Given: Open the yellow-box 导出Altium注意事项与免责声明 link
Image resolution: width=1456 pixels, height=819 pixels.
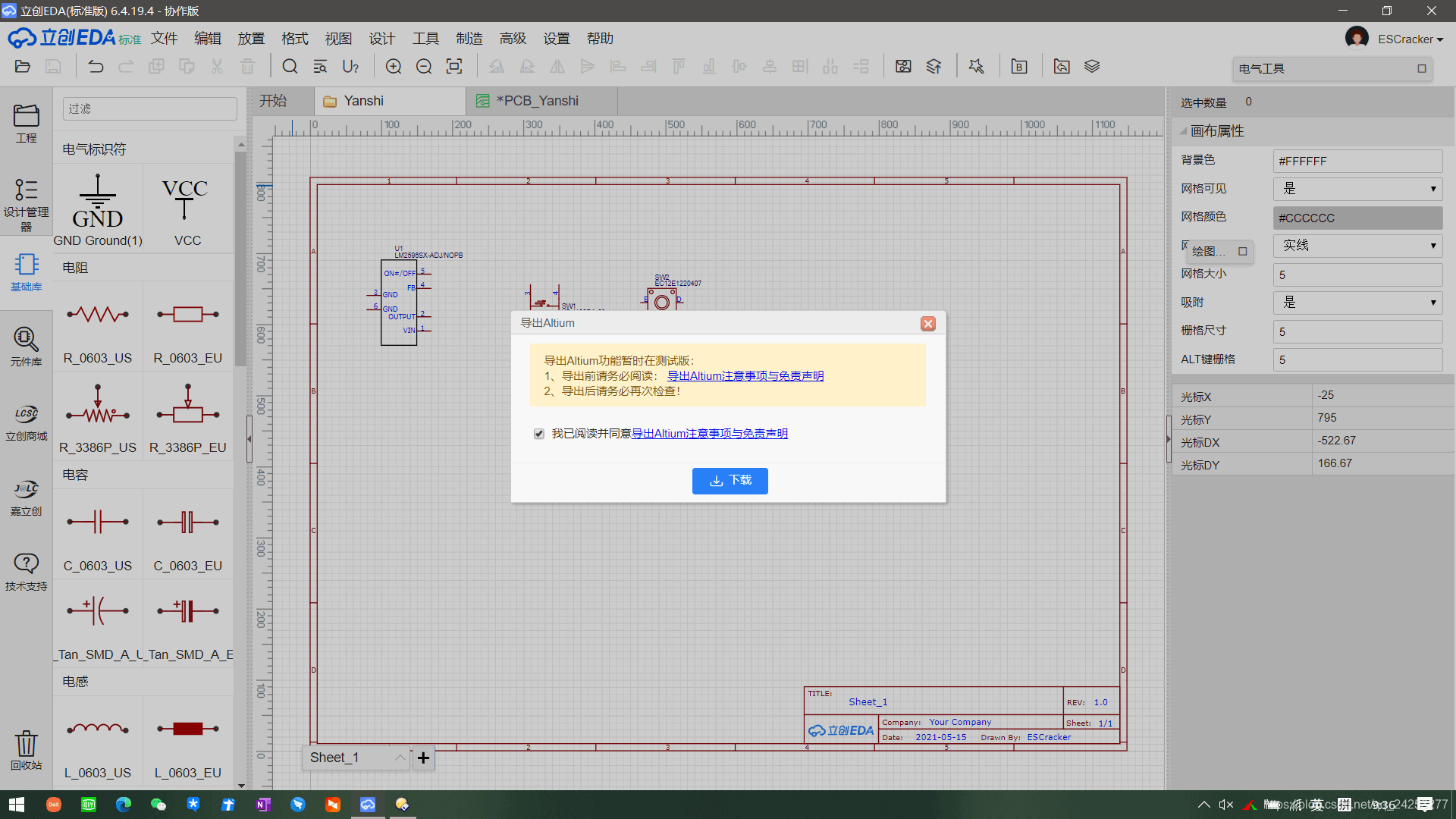Looking at the screenshot, I should point(745,376).
